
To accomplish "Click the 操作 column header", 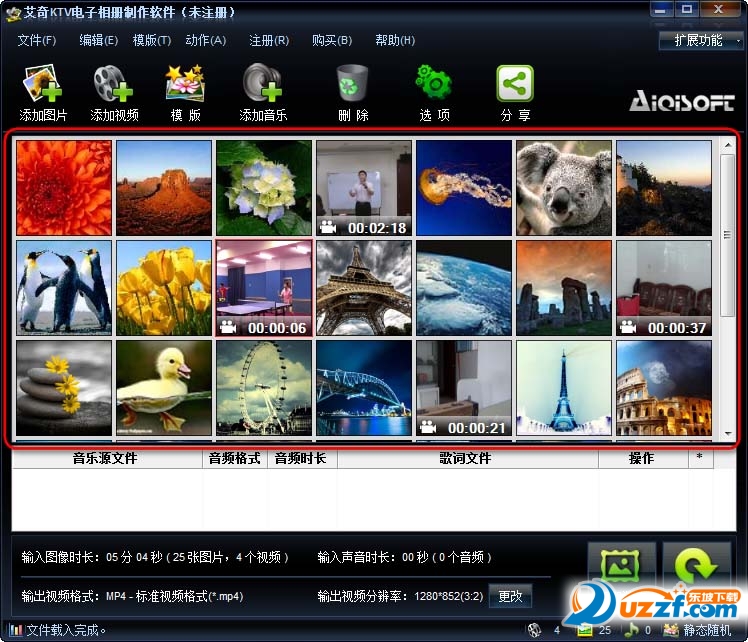I will (642, 459).
